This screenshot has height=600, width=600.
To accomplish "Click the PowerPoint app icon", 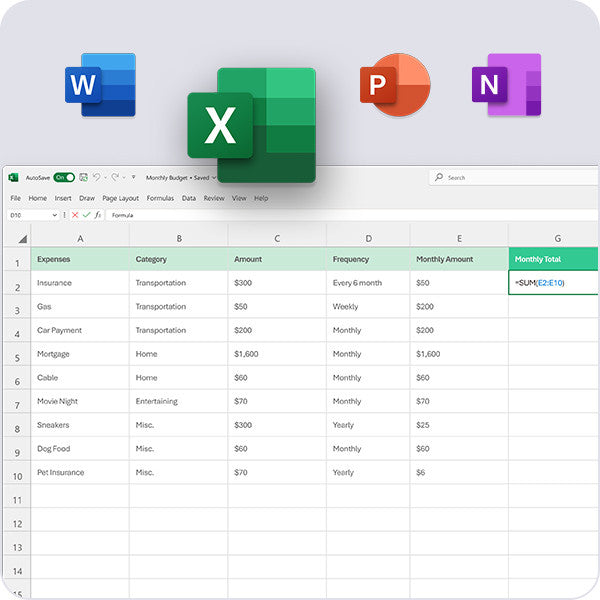I will (x=394, y=86).
